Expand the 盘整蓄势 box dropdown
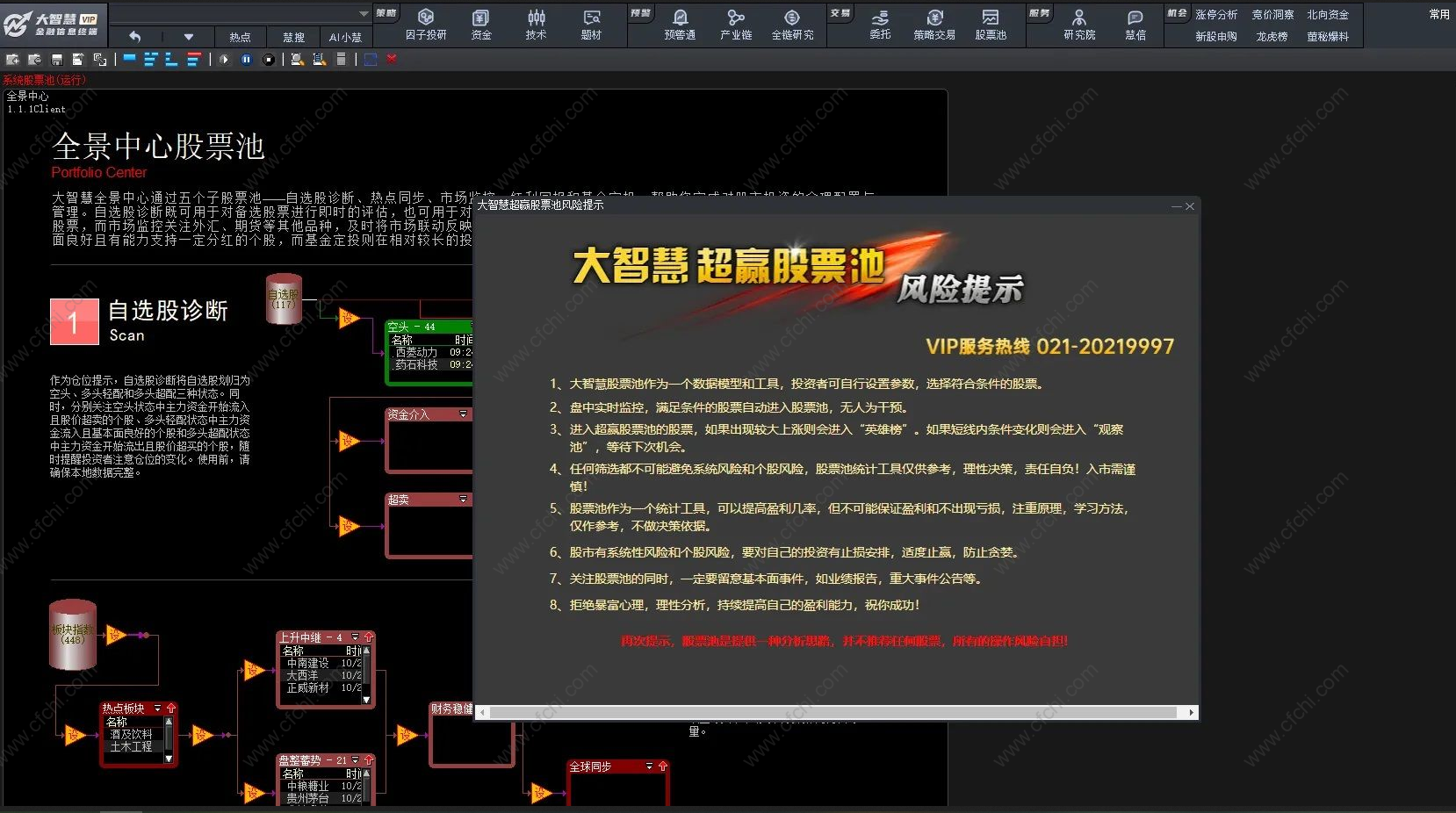Viewport: 1456px width, 813px height. pos(356,760)
